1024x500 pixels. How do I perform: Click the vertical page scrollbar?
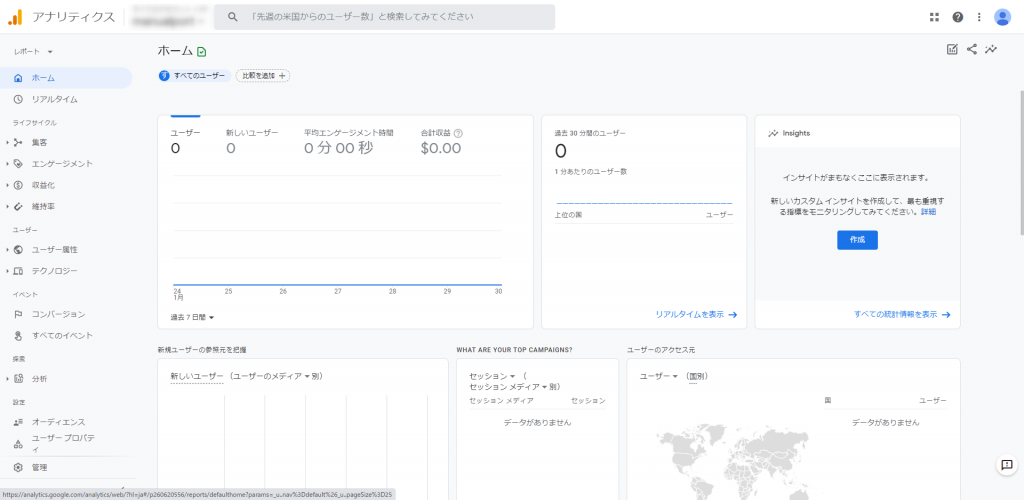tap(1020, 163)
